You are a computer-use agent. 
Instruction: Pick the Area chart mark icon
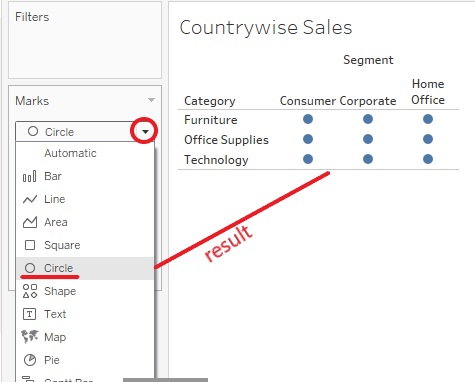[x=29, y=222]
